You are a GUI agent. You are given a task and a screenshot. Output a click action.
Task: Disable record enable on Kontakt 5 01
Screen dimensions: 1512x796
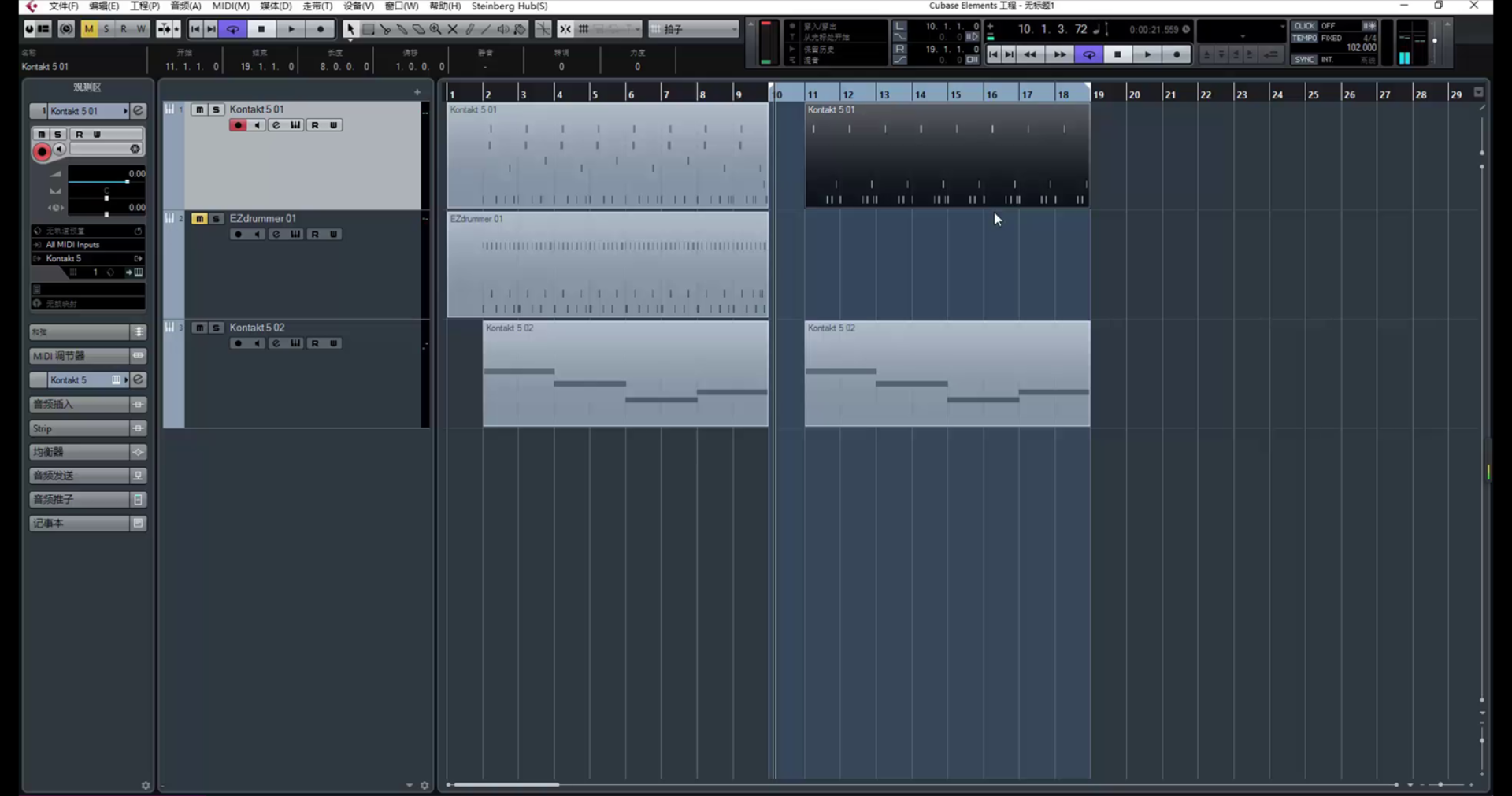point(238,125)
